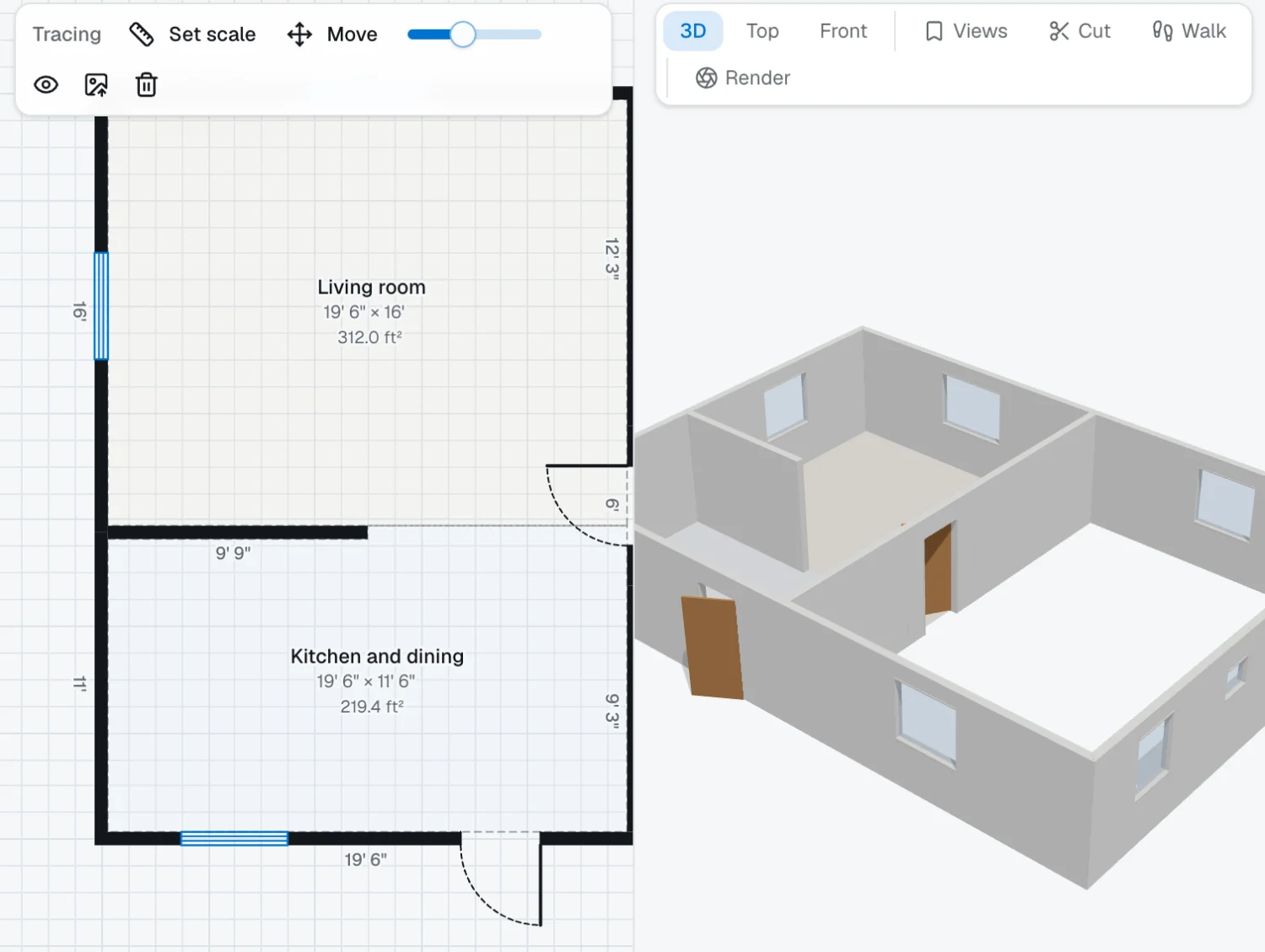Select the door on the bottom wall
Image resolution: width=1265 pixels, height=952 pixels.
click(501, 878)
